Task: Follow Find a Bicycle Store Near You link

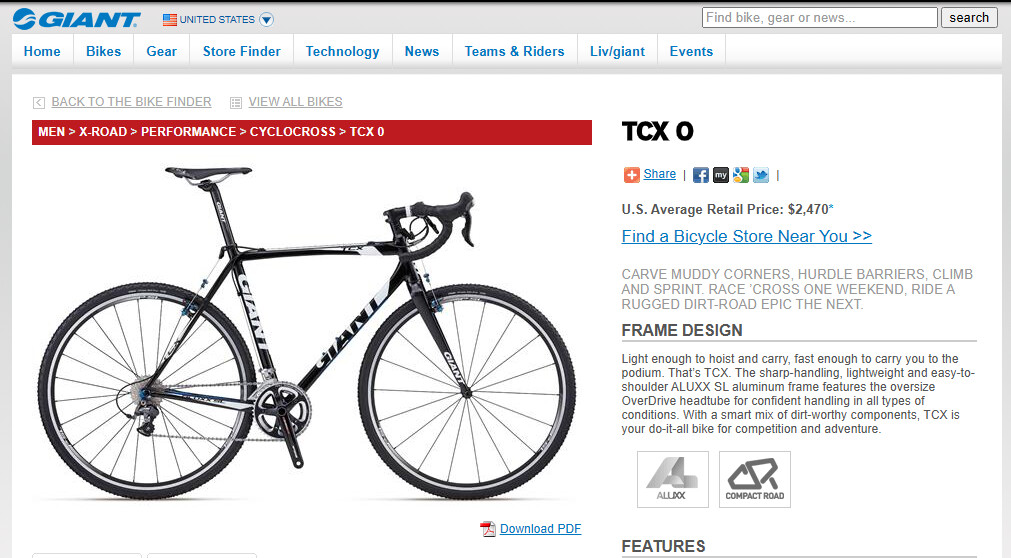Action: (x=746, y=236)
